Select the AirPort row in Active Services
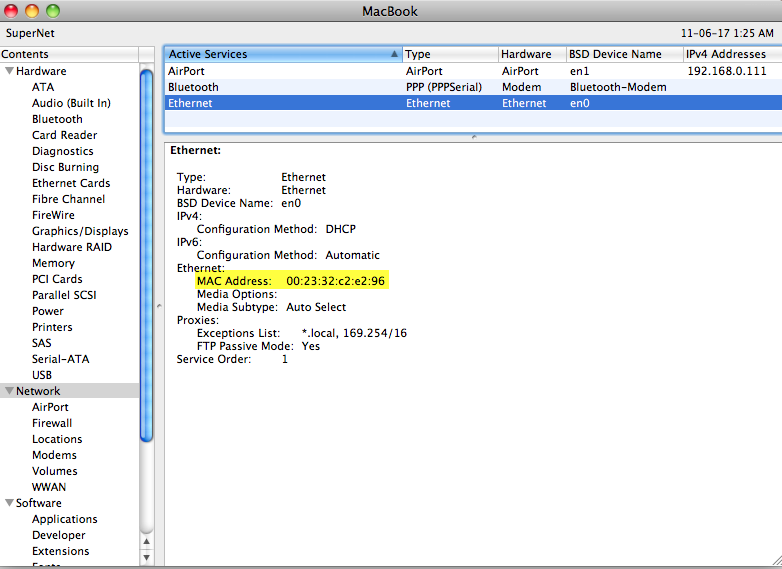 pyautogui.click(x=473, y=71)
